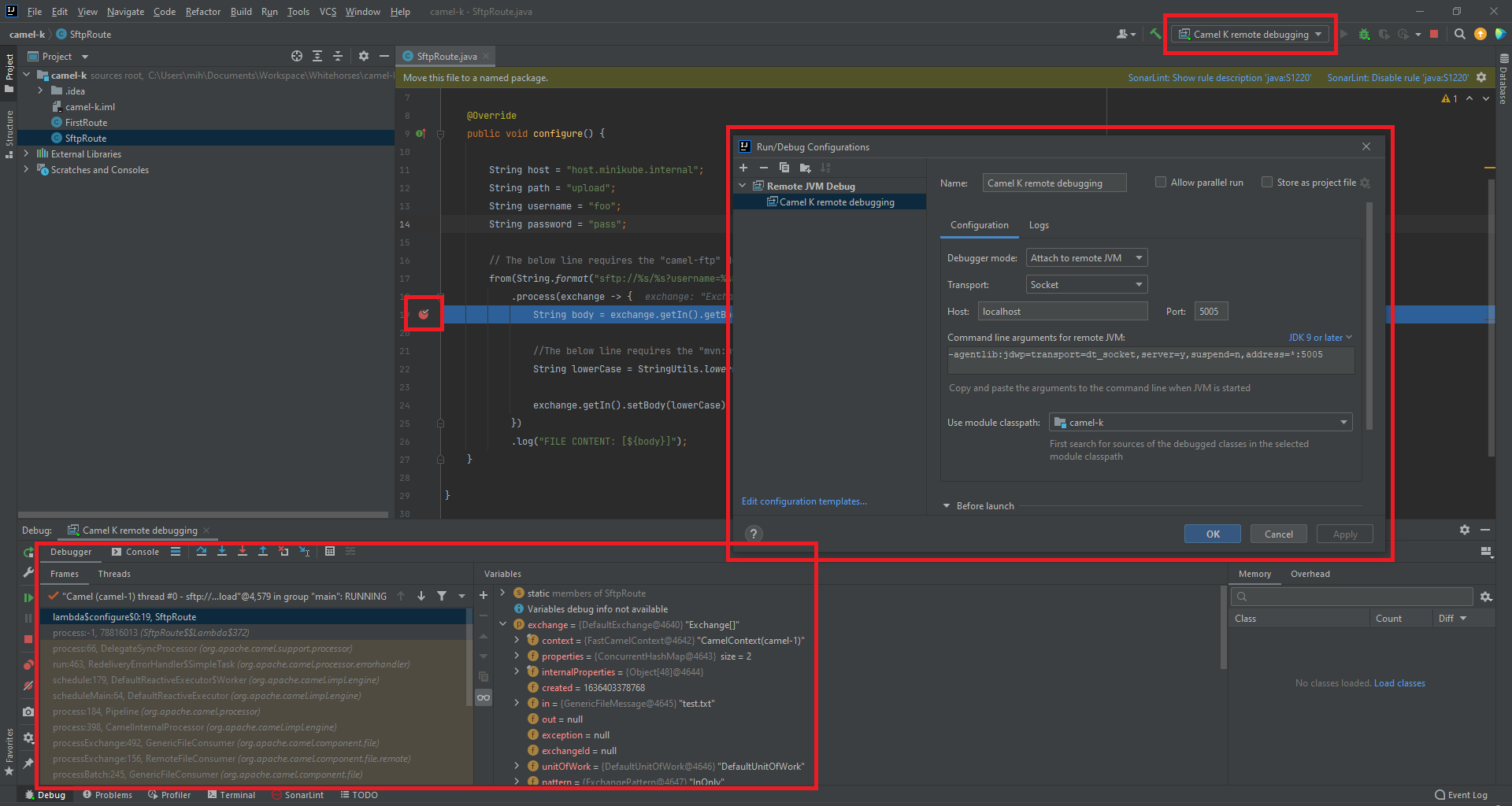The height and width of the screenshot is (806, 1512).
Task: Stop debug session in debug sidebar
Action: tap(28, 639)
